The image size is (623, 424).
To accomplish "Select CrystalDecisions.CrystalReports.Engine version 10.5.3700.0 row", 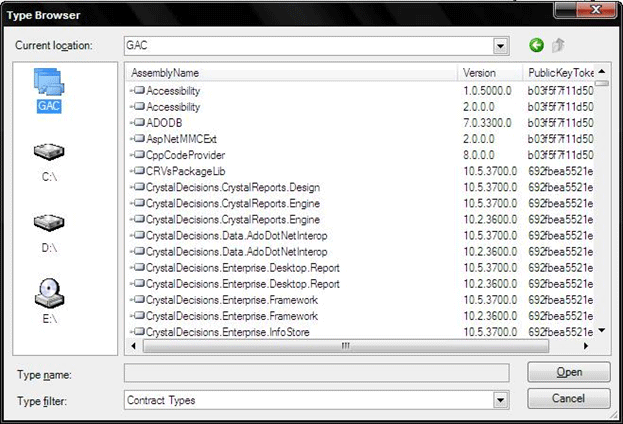I will pyautogui.click(x=361, y=203).
